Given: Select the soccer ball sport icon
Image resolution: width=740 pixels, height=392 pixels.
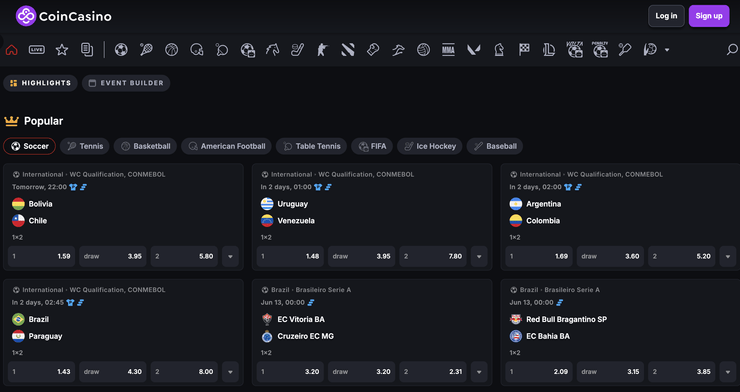Looking at the screenshot, I should tap(121, 50).
